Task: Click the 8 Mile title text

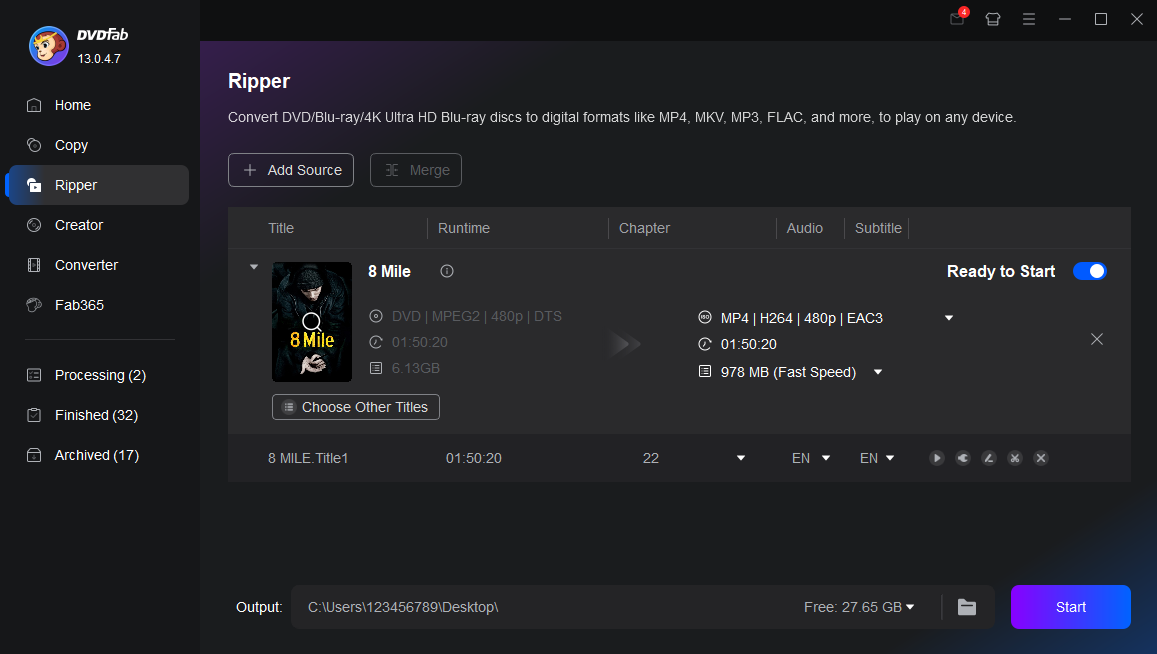Action: 390,272
